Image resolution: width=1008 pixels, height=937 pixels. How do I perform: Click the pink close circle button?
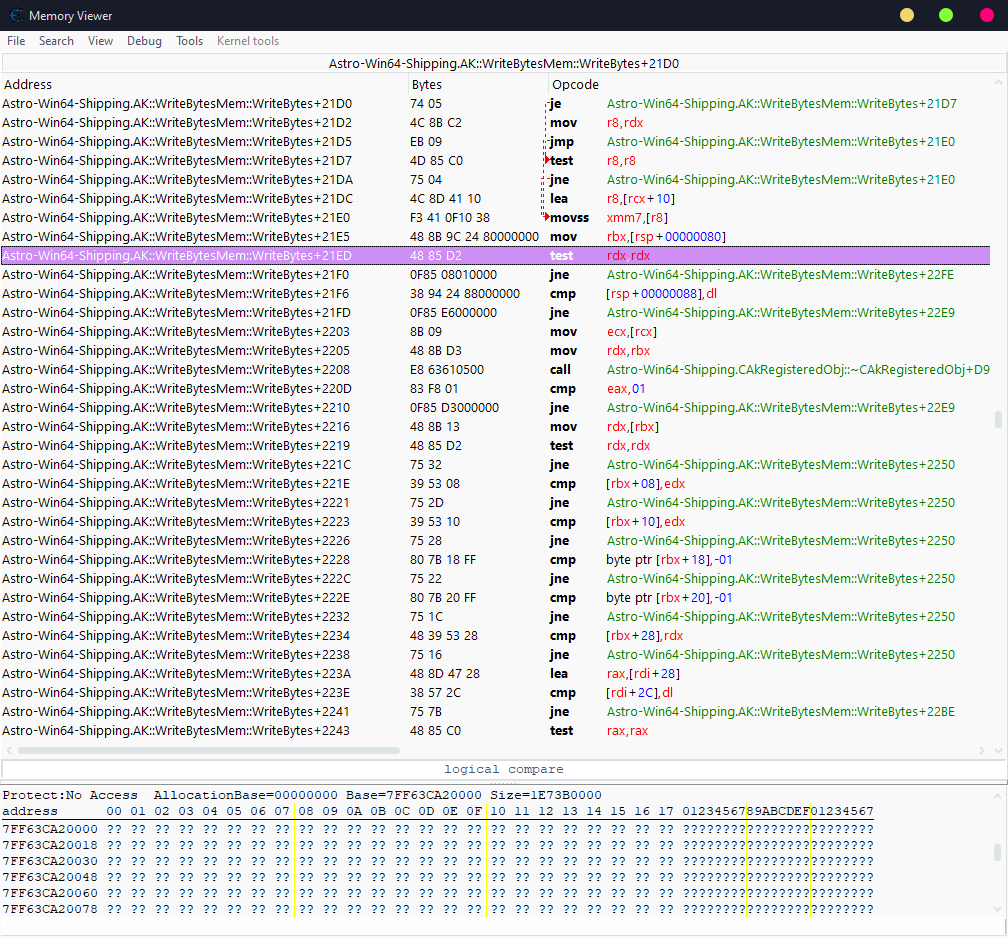(985, 15)
